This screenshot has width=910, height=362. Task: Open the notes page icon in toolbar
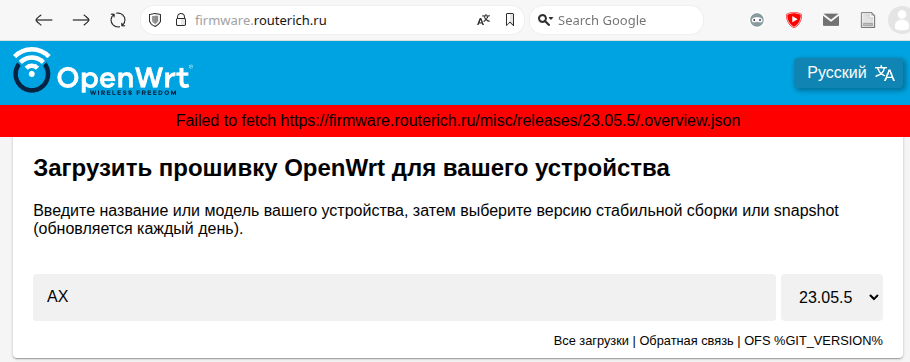pyautogui.click(x=868, y=20)
